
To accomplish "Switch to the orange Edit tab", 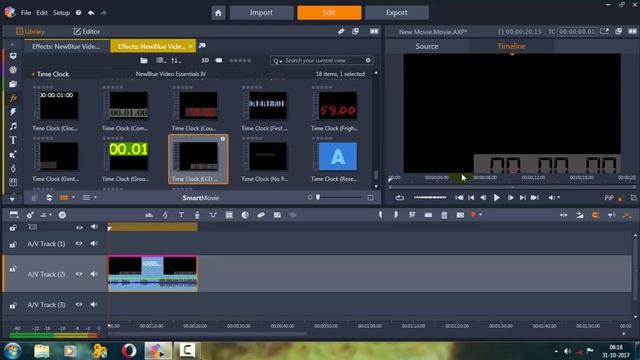I will [x=329, y=13].
